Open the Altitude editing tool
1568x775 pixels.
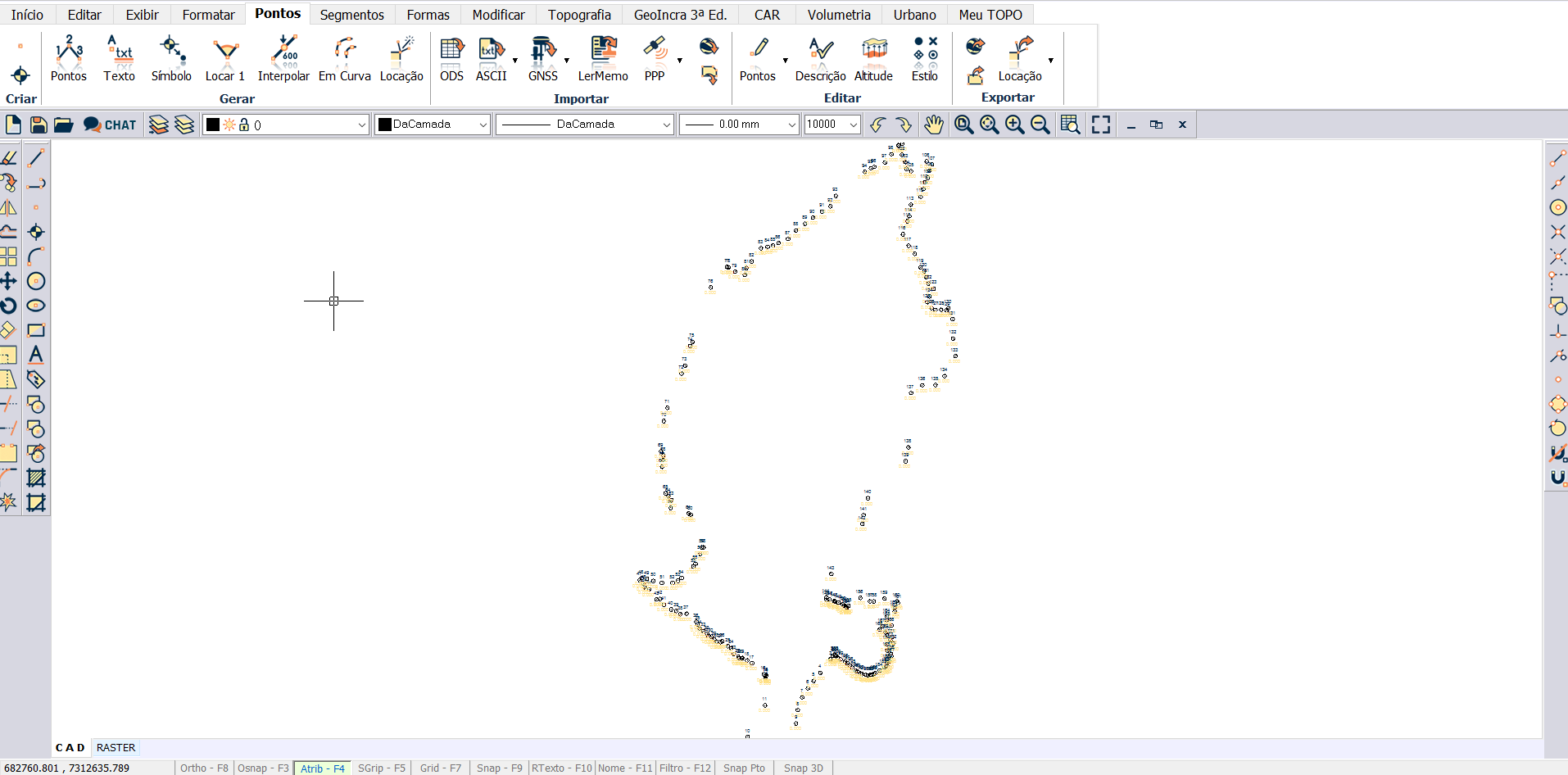coord(873,57)
